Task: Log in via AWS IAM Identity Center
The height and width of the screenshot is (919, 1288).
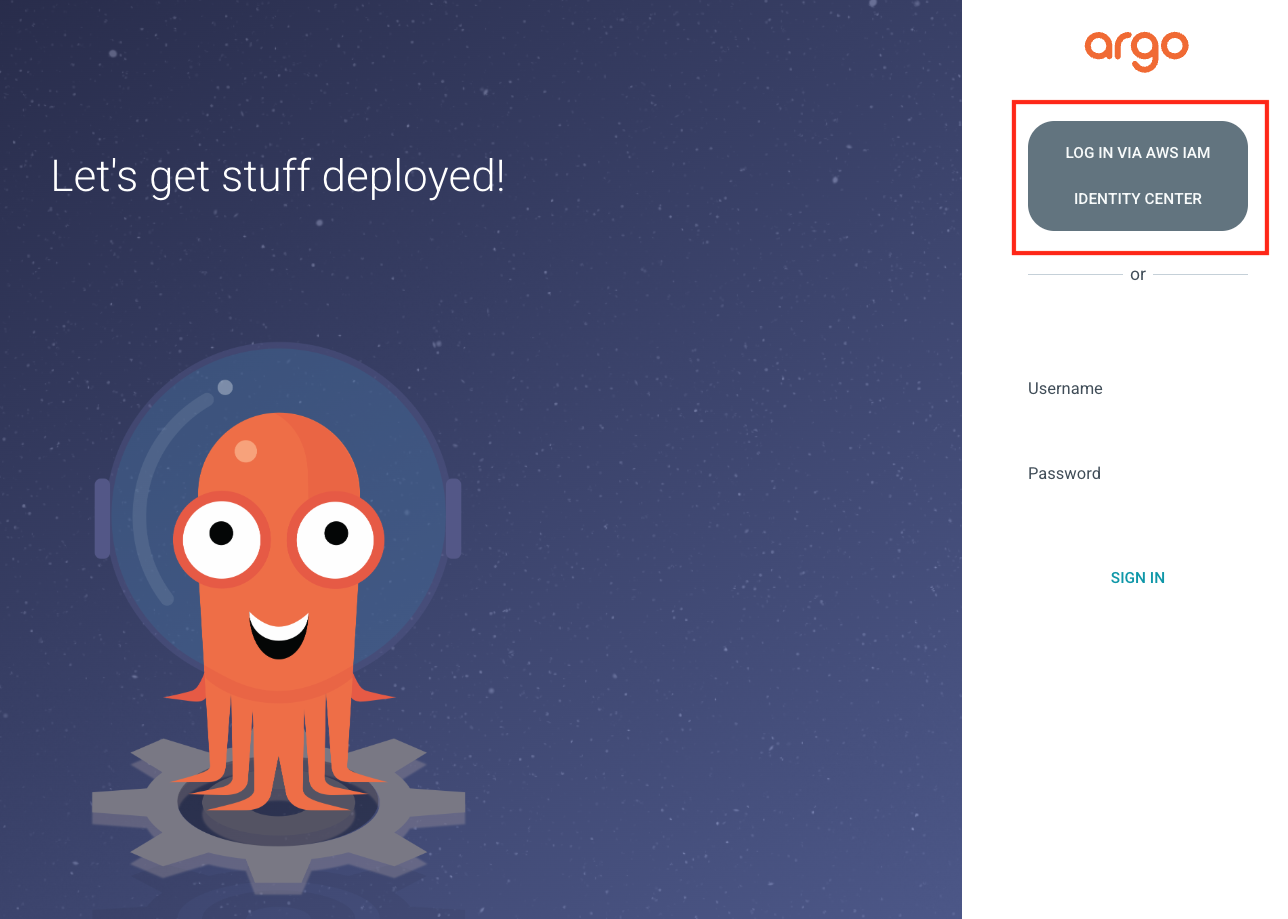Action: (x=1137, y=176)
